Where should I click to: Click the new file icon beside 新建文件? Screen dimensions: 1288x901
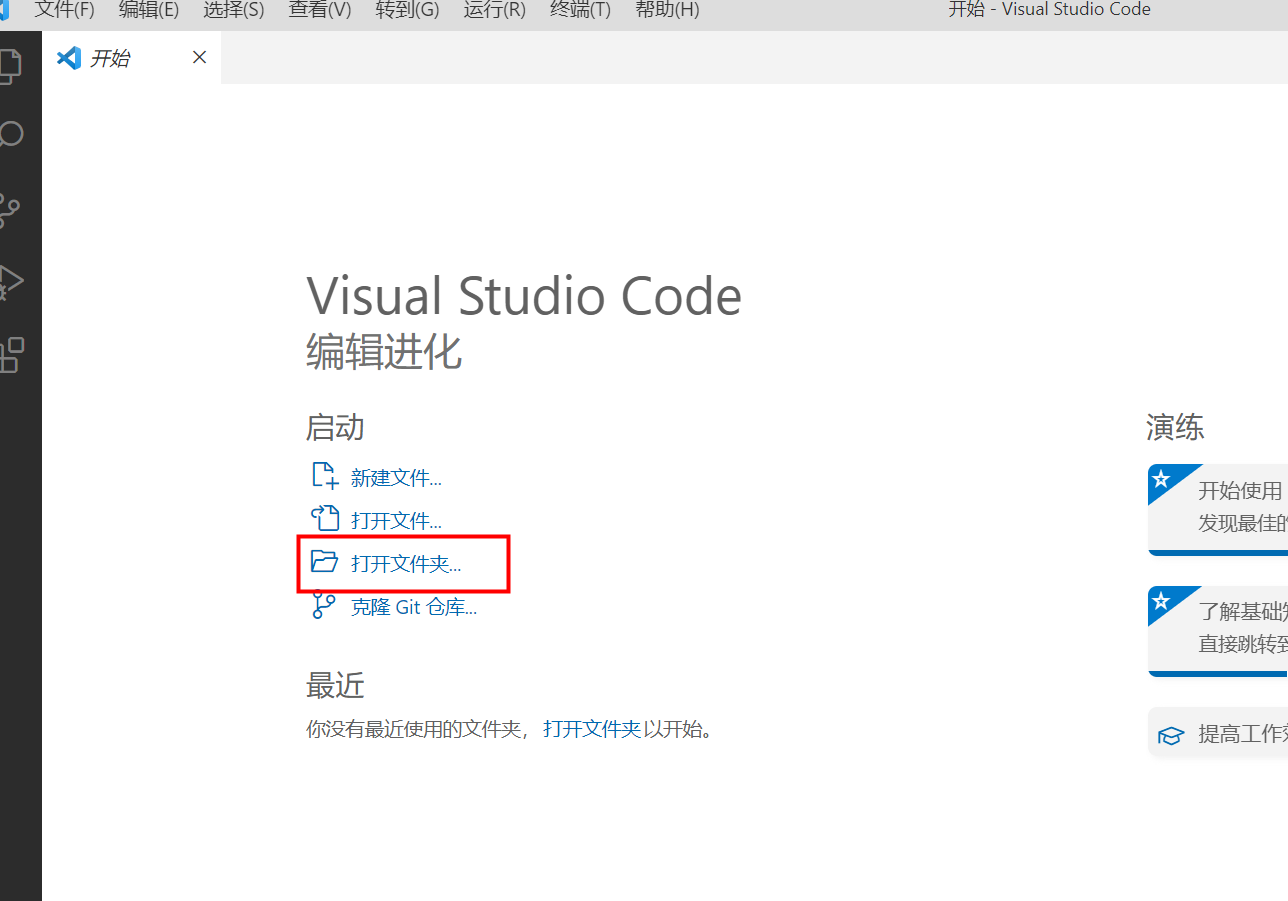pos(325,475)
